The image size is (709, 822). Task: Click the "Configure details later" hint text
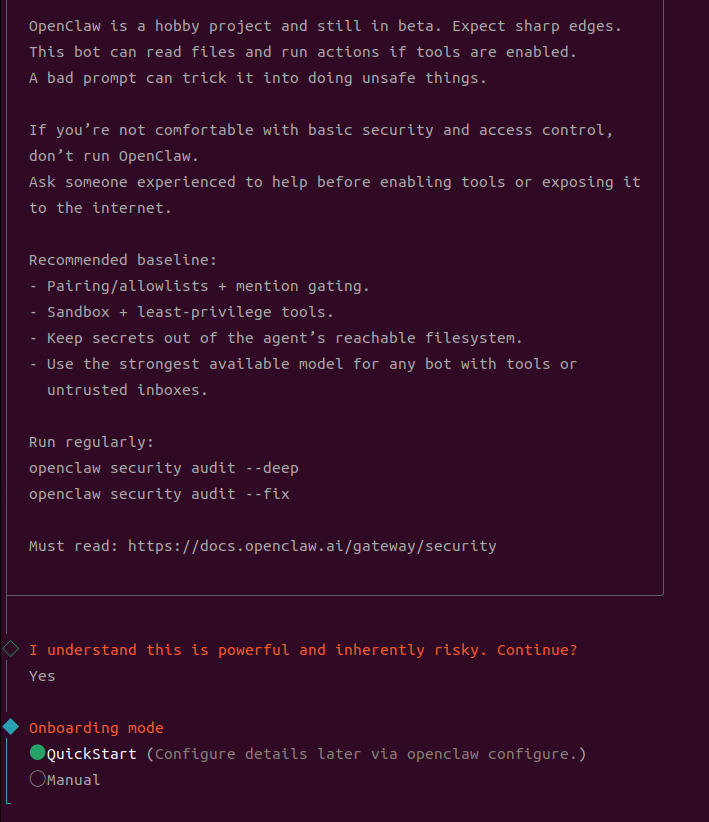366,754
